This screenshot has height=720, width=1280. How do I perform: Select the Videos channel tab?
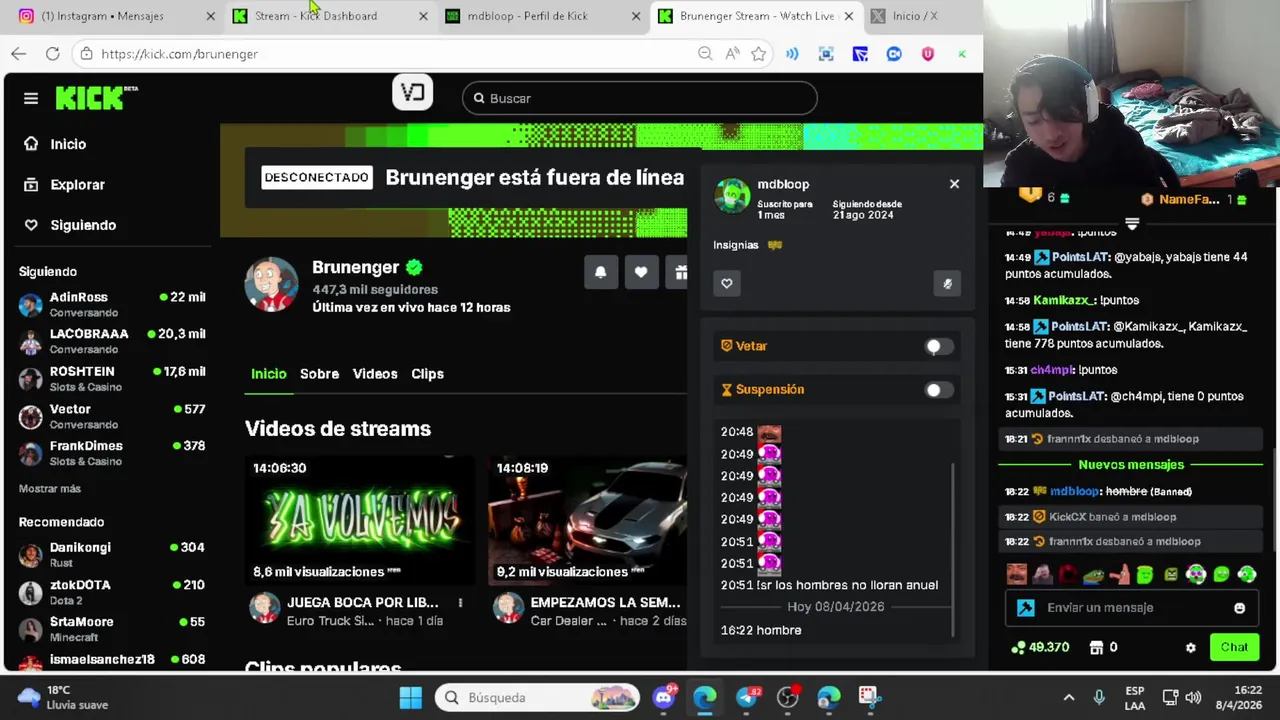click(x=375, y=374)
